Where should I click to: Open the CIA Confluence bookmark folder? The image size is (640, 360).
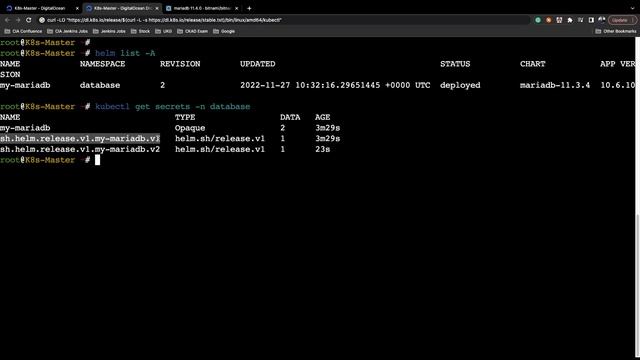point(23,31)
